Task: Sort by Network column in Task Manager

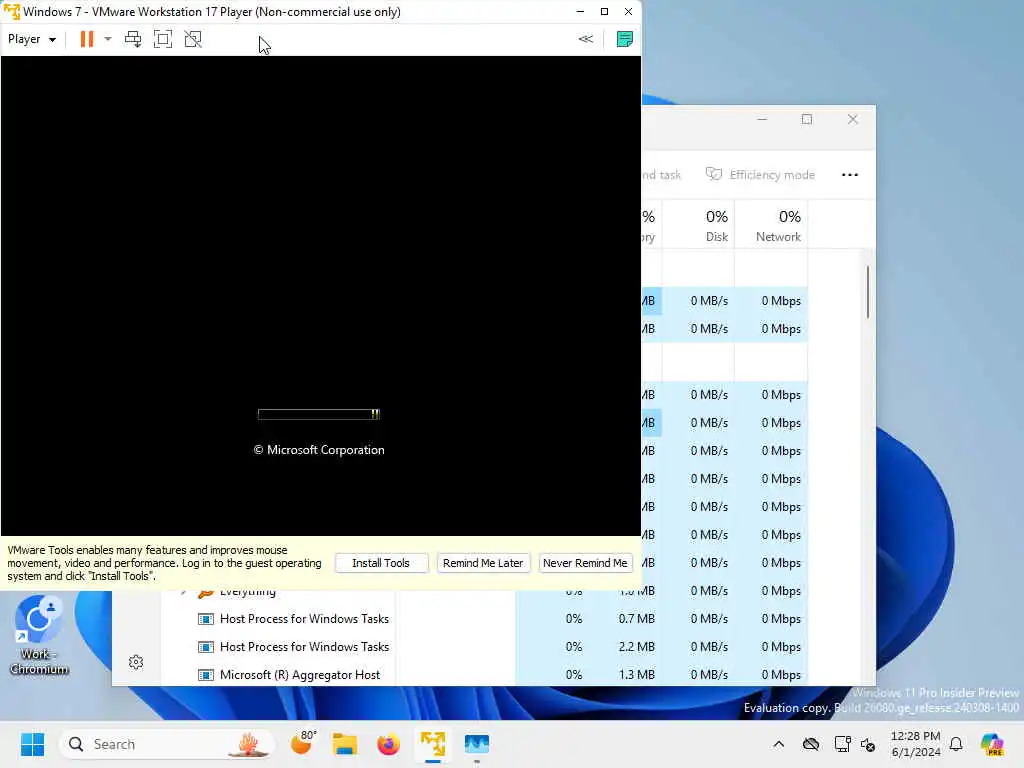Action: coord(771,225)
